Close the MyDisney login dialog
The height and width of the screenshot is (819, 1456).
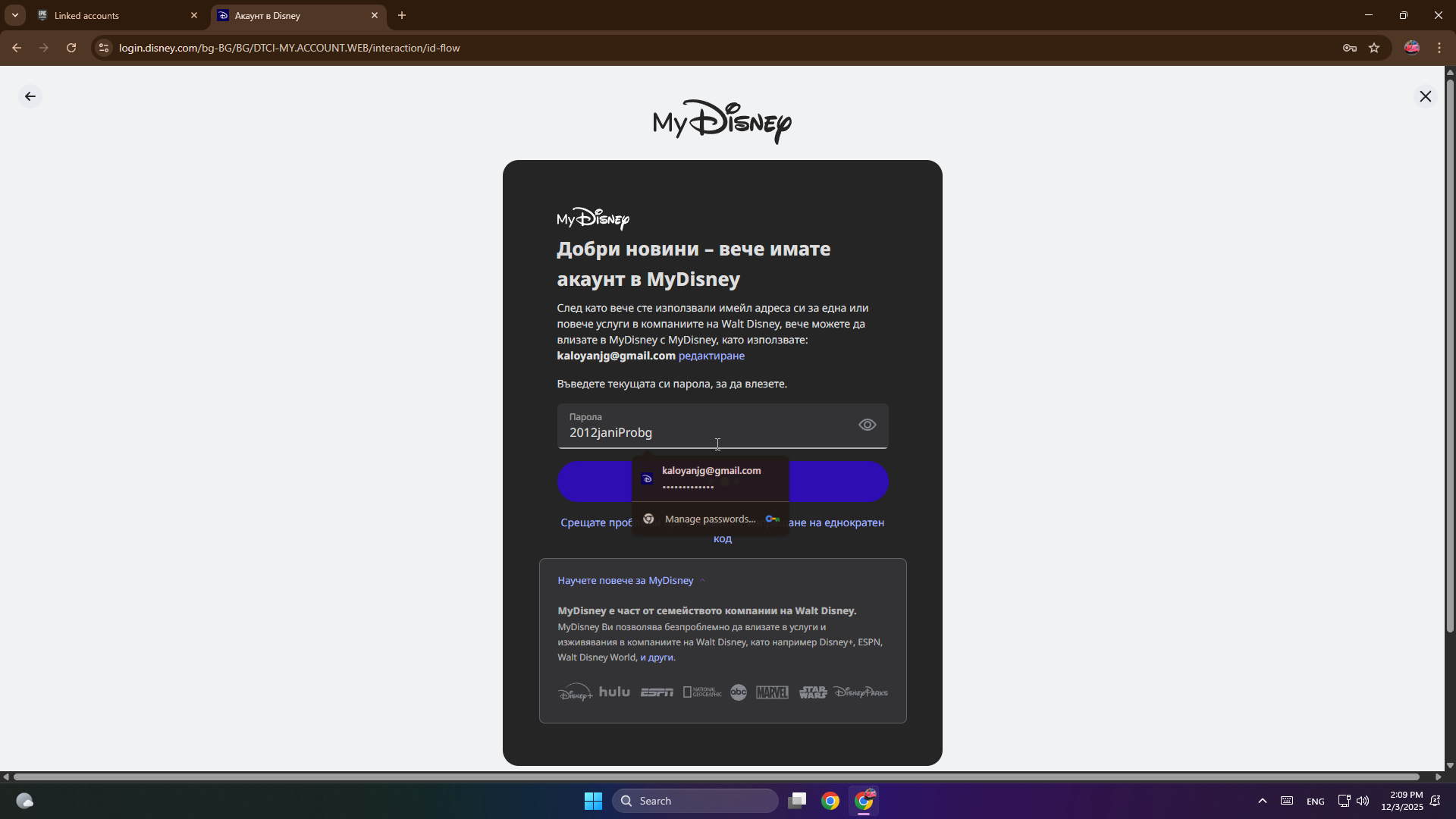[x=1425, y=96]
